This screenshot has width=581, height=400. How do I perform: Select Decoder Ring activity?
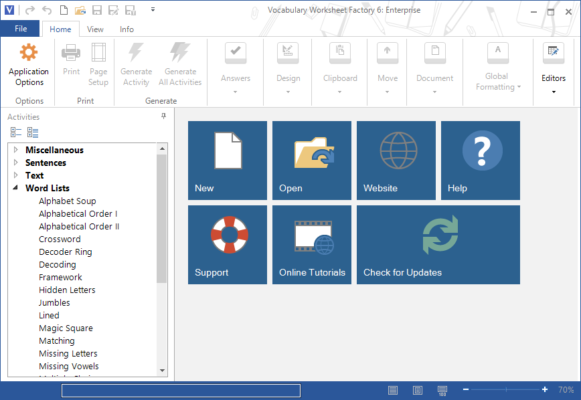coord(66,252)
